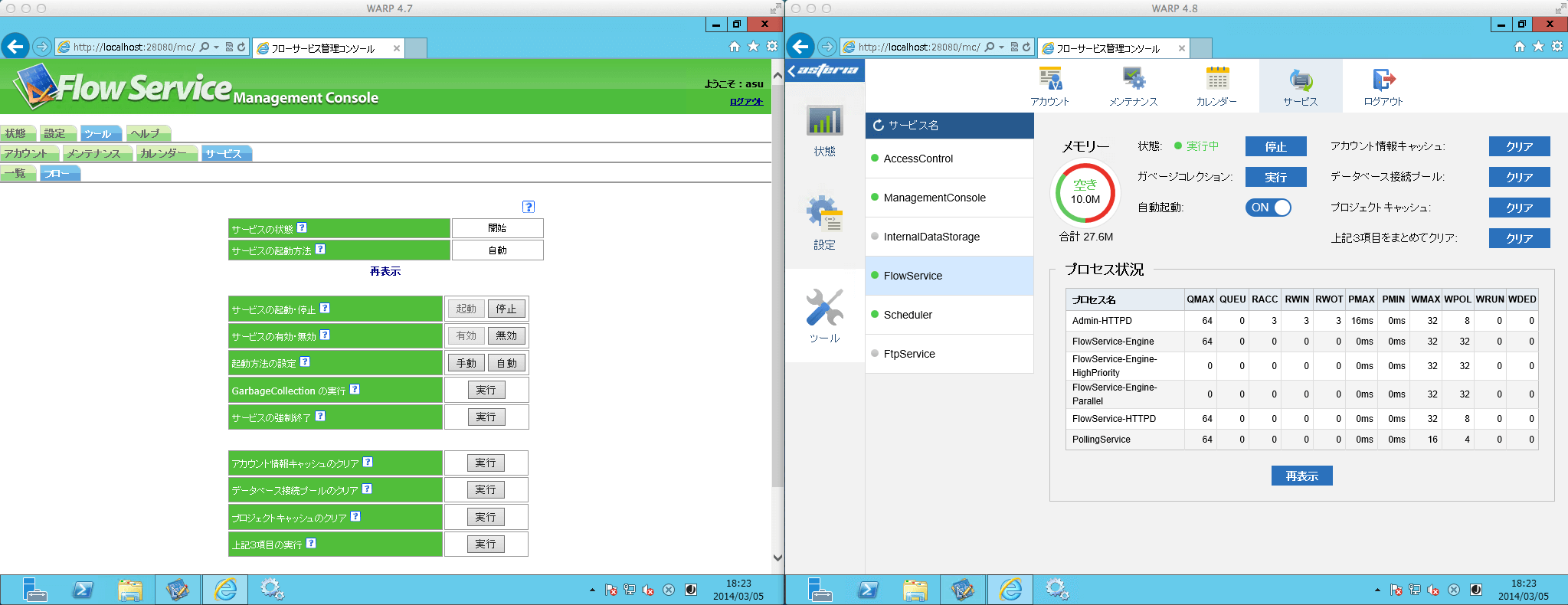Open favorites star in WARP 4.8 browser
The image size is (1568, 605).
click(x=1538, y=47)
